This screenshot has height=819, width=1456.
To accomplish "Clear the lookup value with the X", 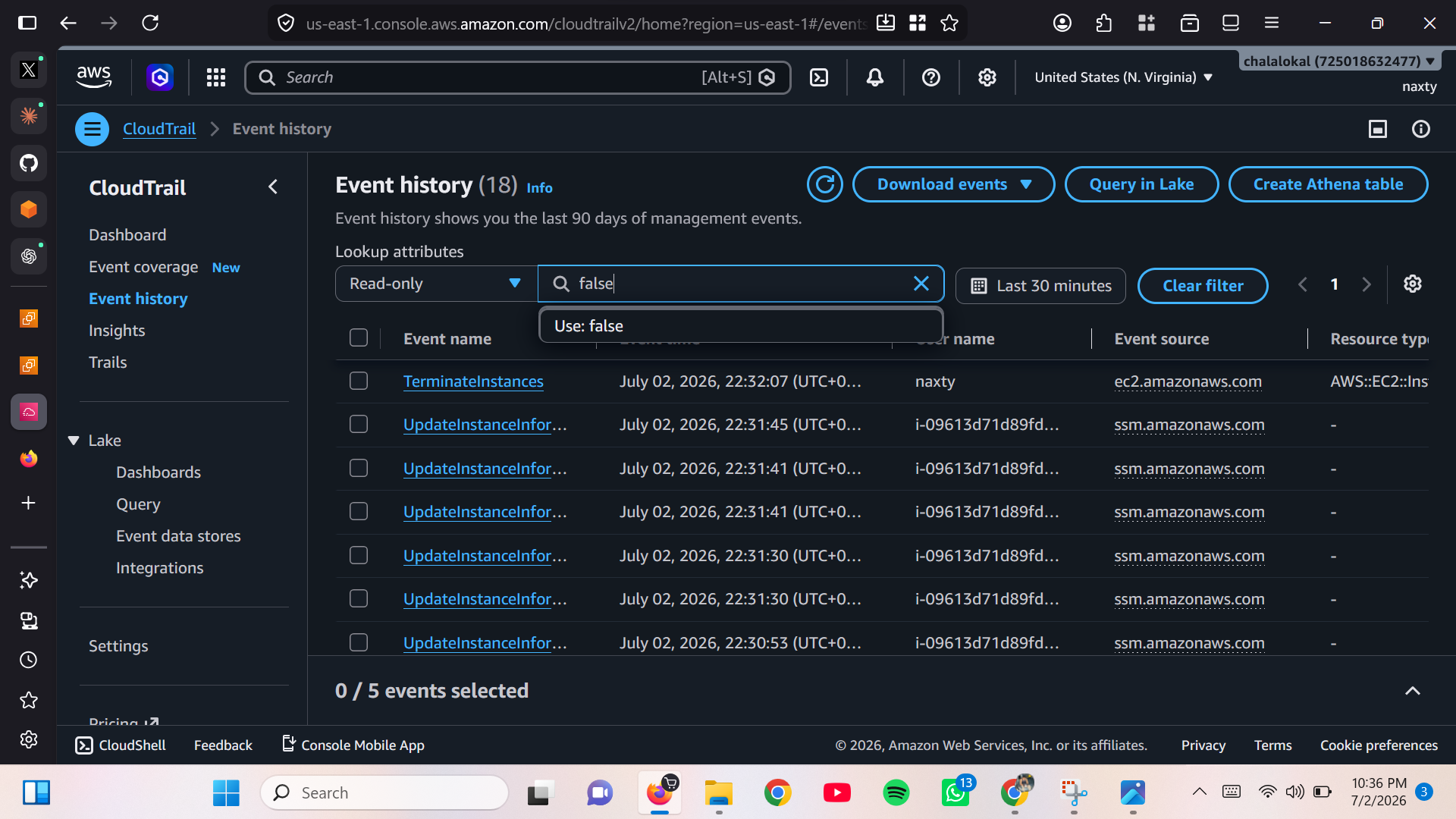I will tap(921, 284).
